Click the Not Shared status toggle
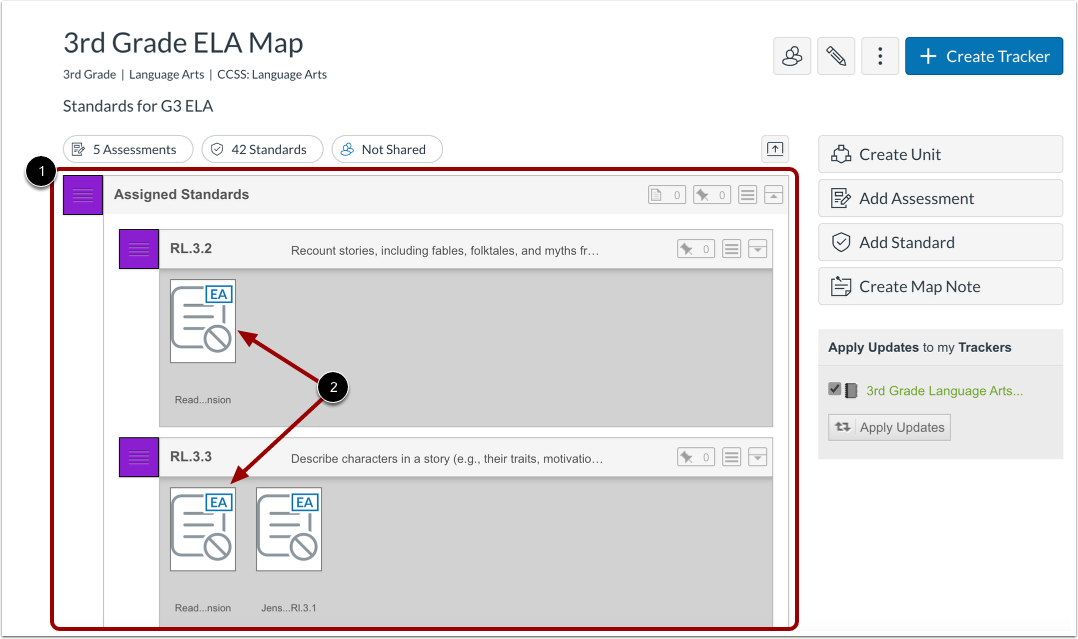This screenshot has height=639, width=1078. (x=387, y=149)
